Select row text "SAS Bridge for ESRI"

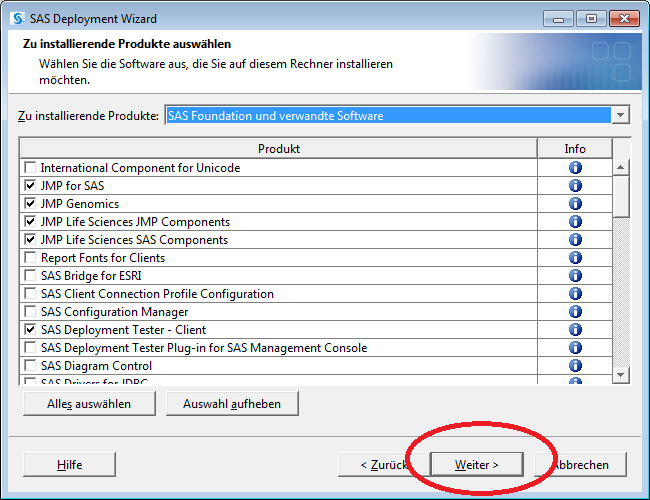91,276
